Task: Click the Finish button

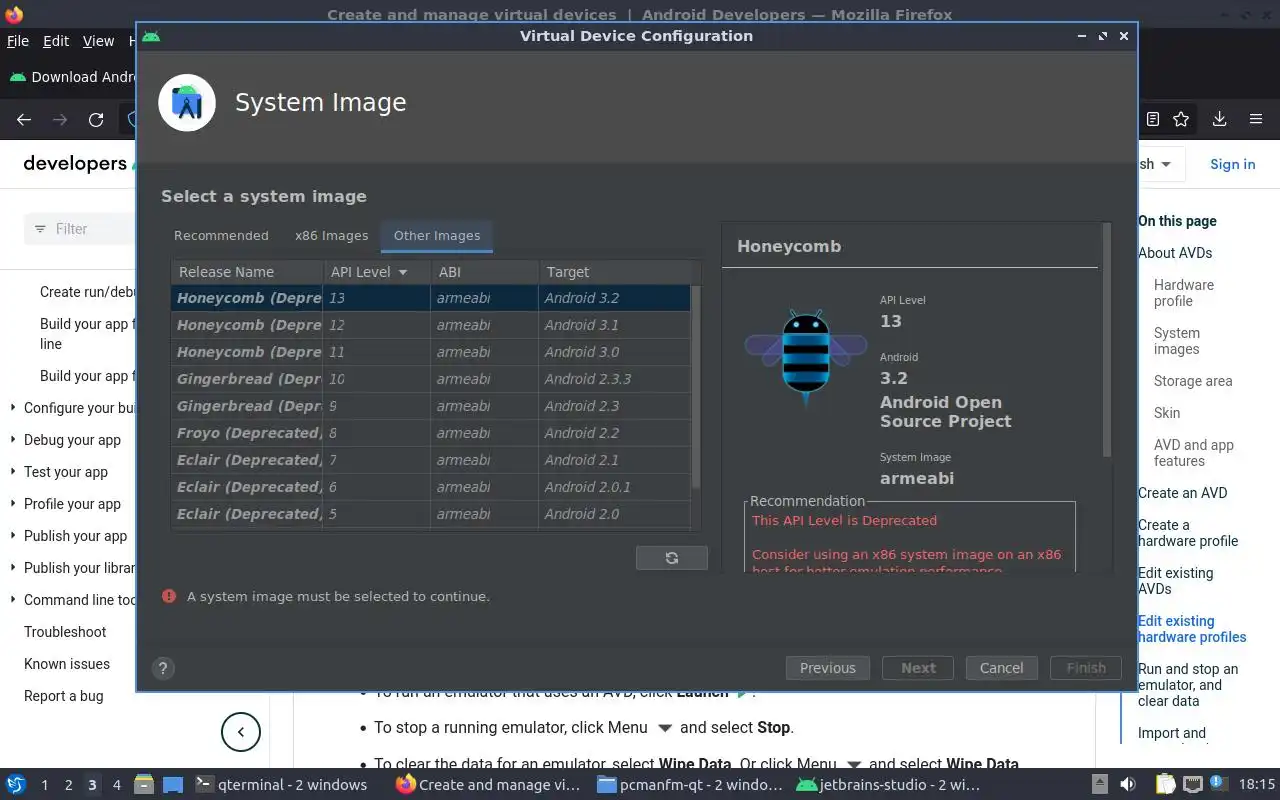Action: [x=1086, y=668]
